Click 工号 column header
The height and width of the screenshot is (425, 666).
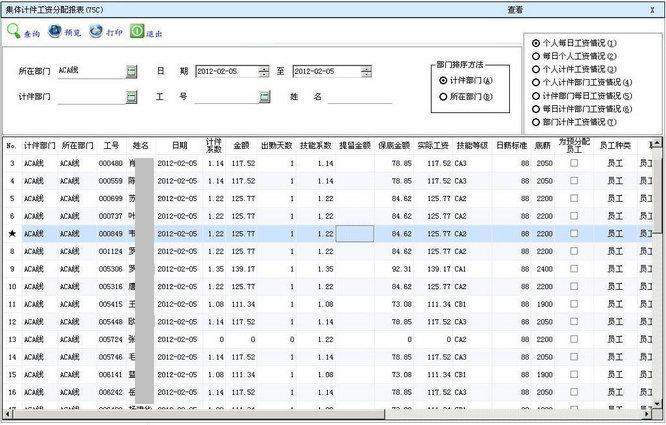(x=111, y=146)
